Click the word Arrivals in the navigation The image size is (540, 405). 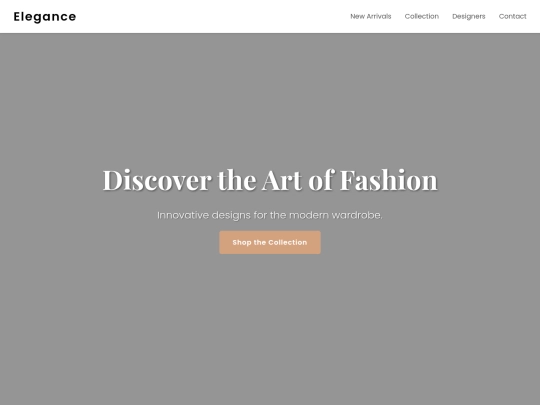tap(379, 17)
